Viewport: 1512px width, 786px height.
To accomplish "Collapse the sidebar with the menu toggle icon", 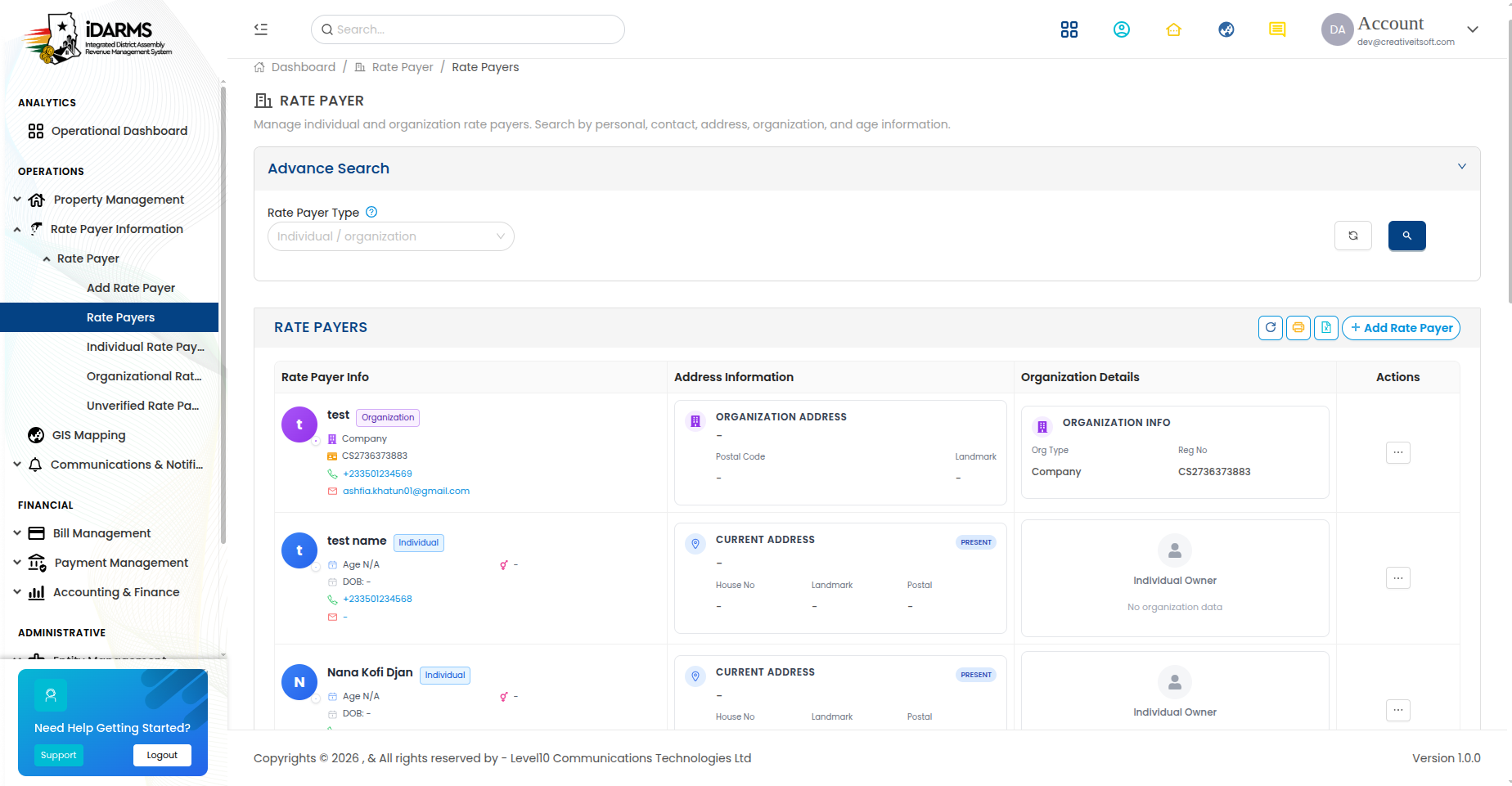I will tap(261, 29).
